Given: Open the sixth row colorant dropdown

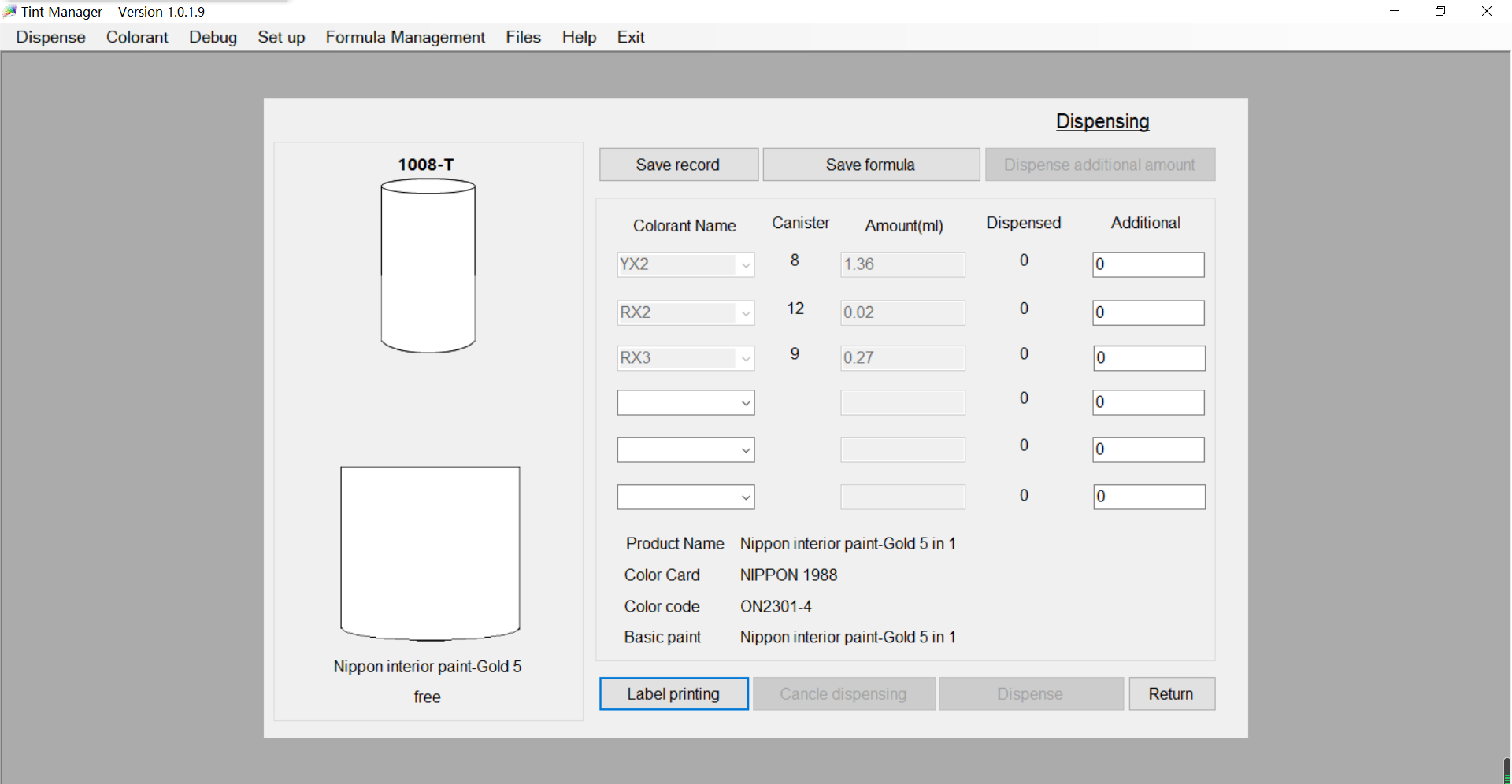Looking at the screenshot, I should tap(745, 497).
